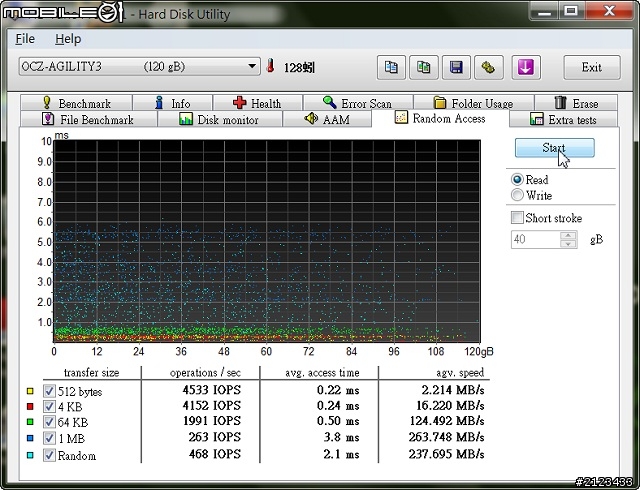The image size is (640, 490).
Task: Click the 'operations / sec' column header
Action: click(205, 373)
